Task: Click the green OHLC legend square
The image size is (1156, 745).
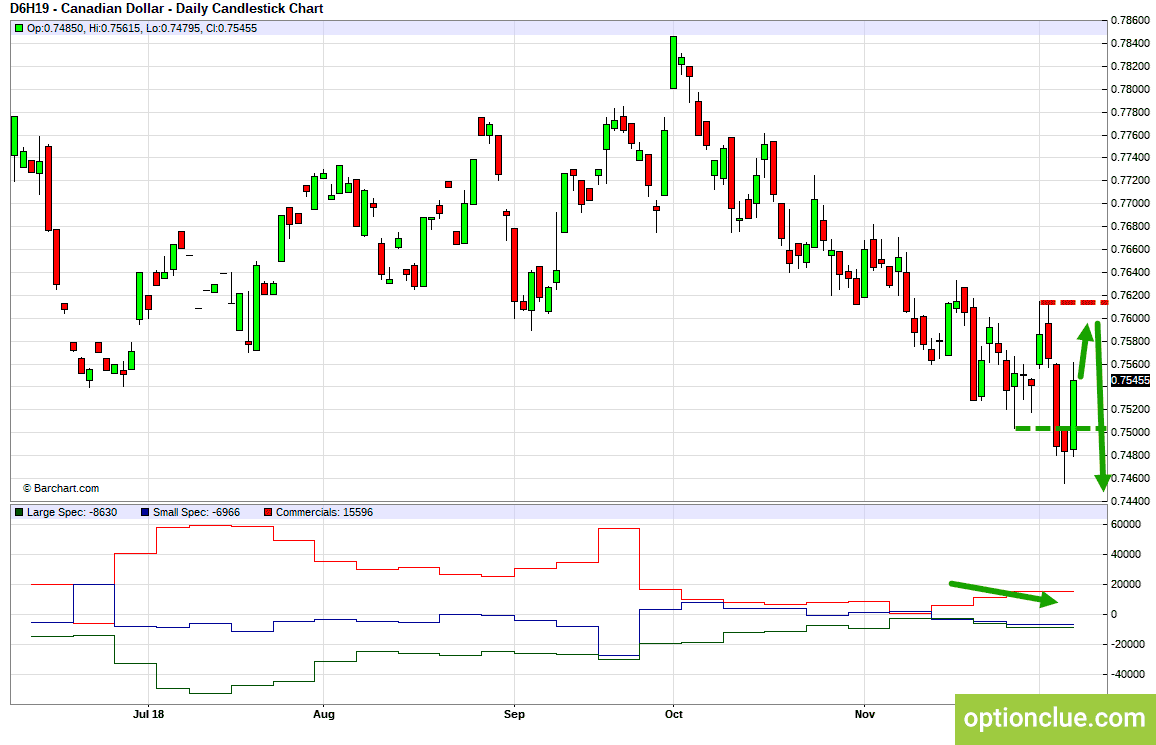Action: 19,29
